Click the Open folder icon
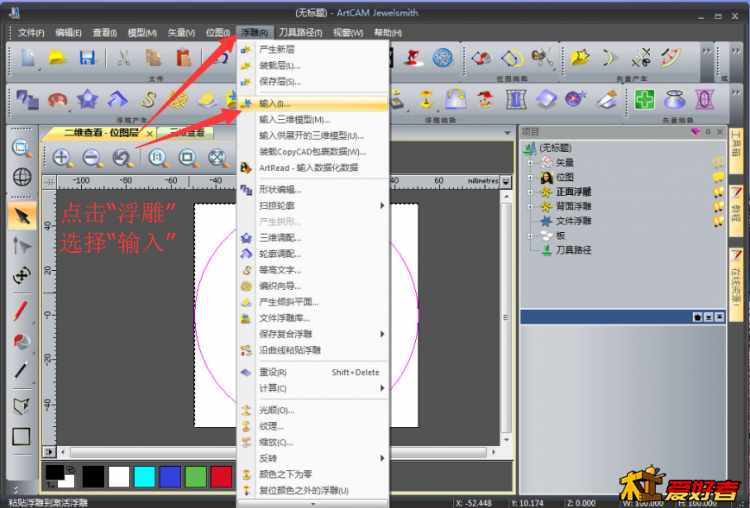This screenshot has height=508, width=750. tap(58, 58)
